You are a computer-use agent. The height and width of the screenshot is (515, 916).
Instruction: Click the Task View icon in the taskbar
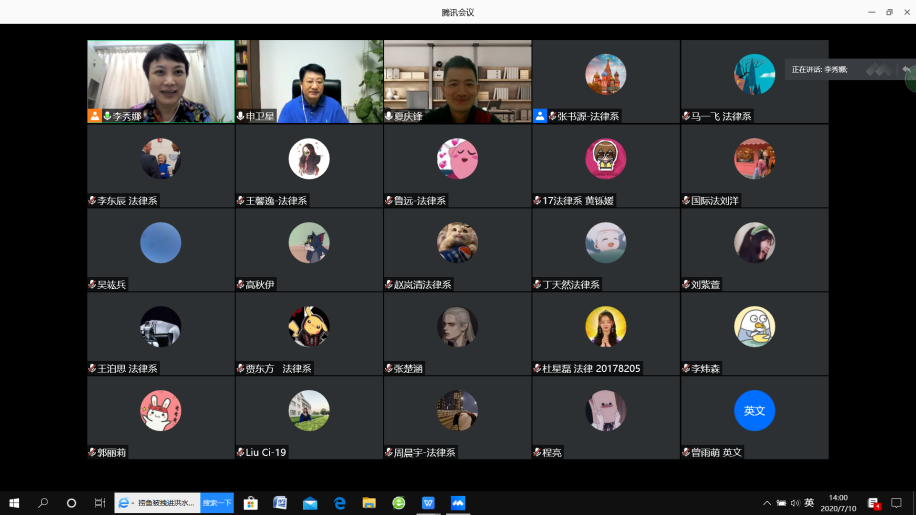pos(100,503)
